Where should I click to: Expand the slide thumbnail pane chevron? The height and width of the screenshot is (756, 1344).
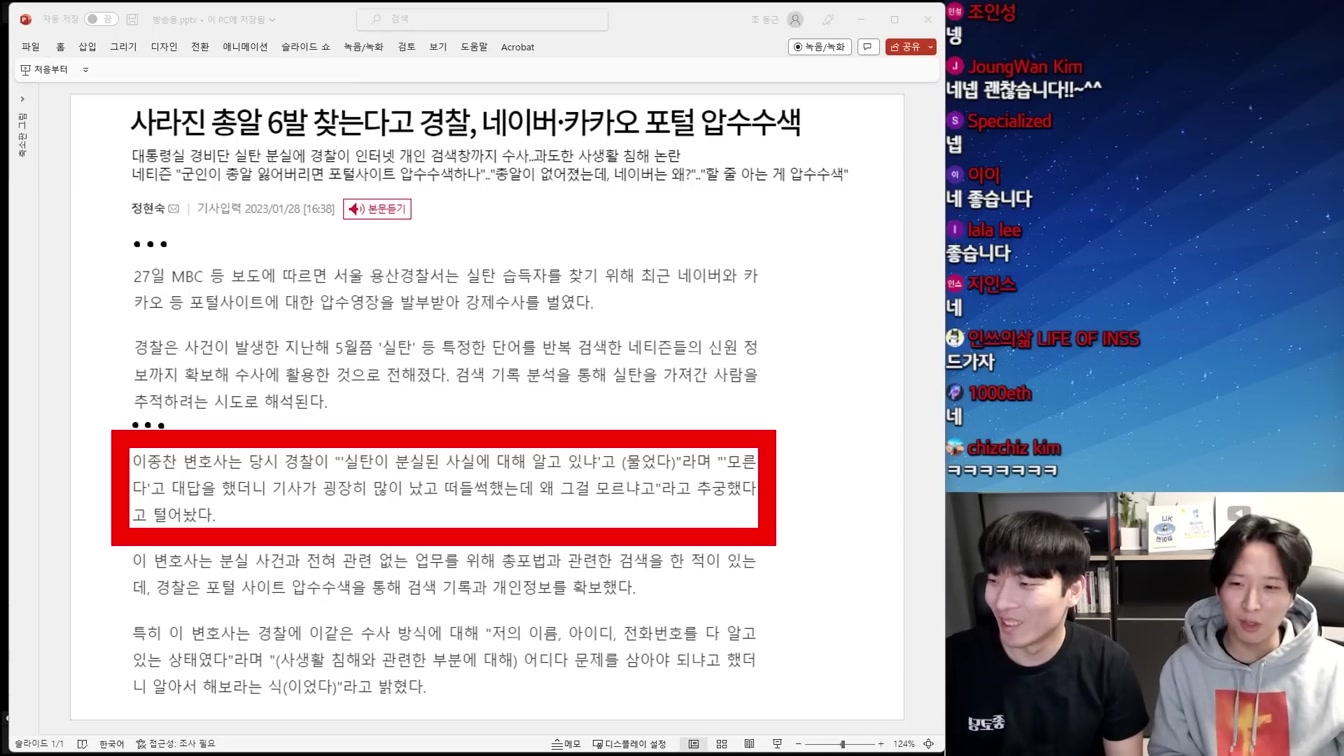click(22, 99)
